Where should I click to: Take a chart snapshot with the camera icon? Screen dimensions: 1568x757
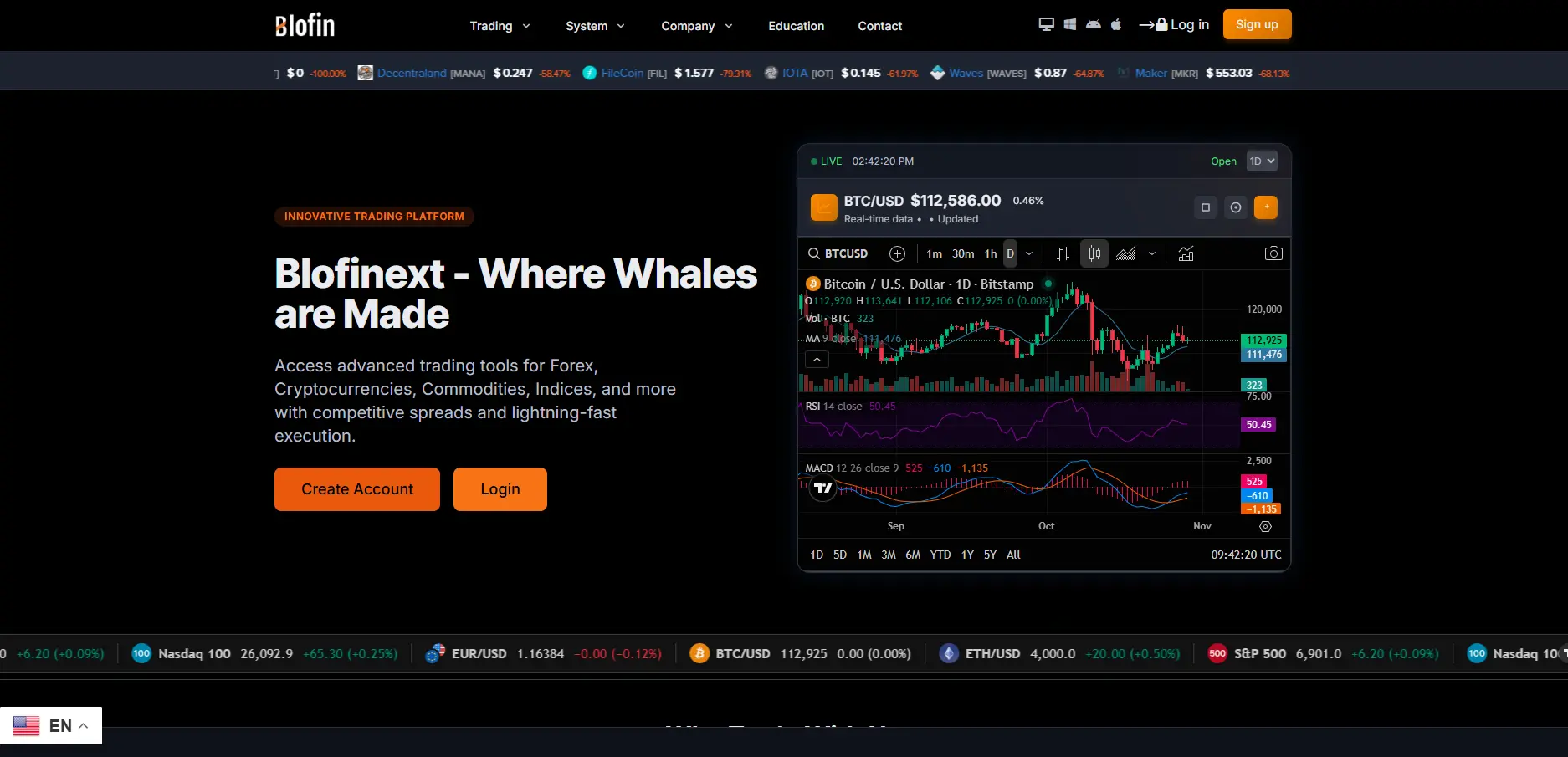coord(1273,253)
